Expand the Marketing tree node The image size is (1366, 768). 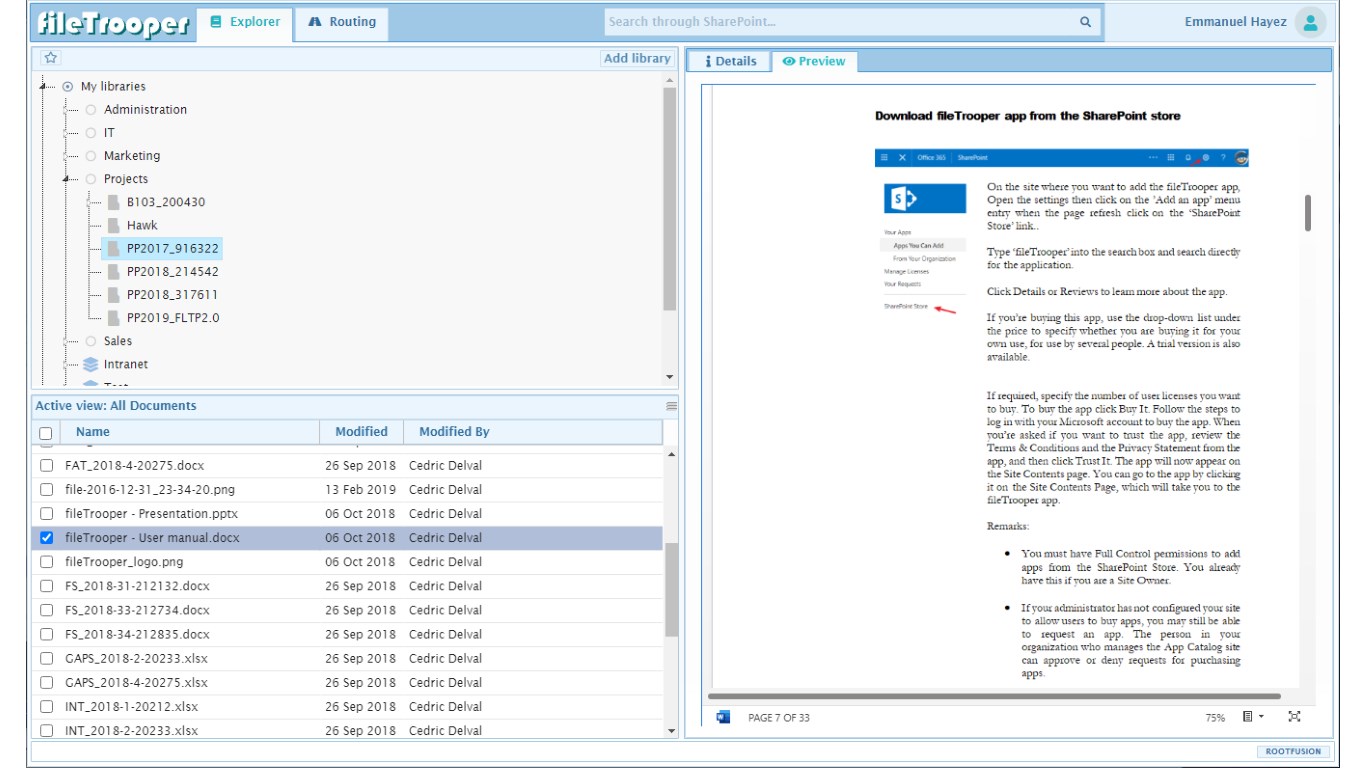click(65, 156)
